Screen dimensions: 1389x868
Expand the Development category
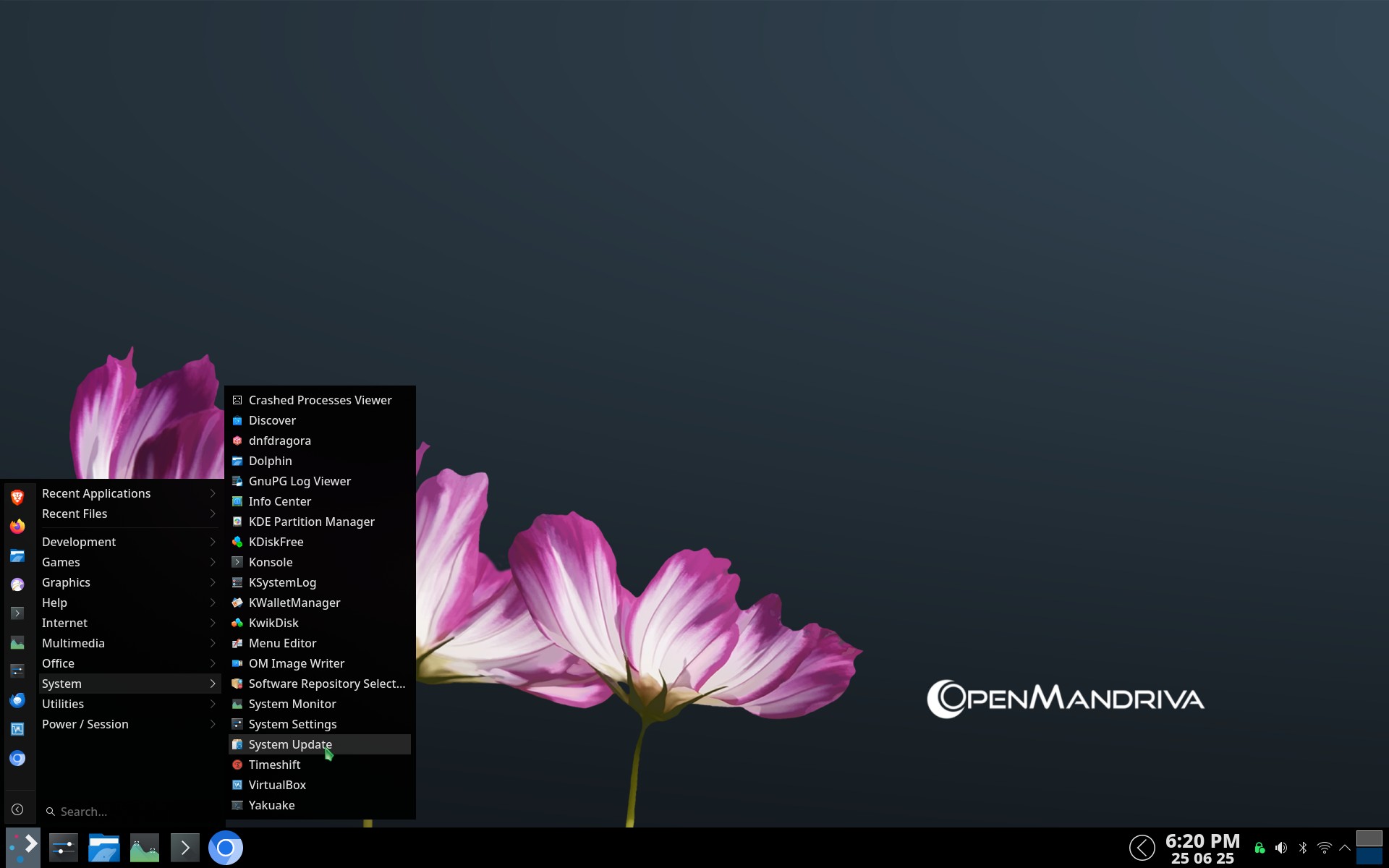(x=130, y=542)
